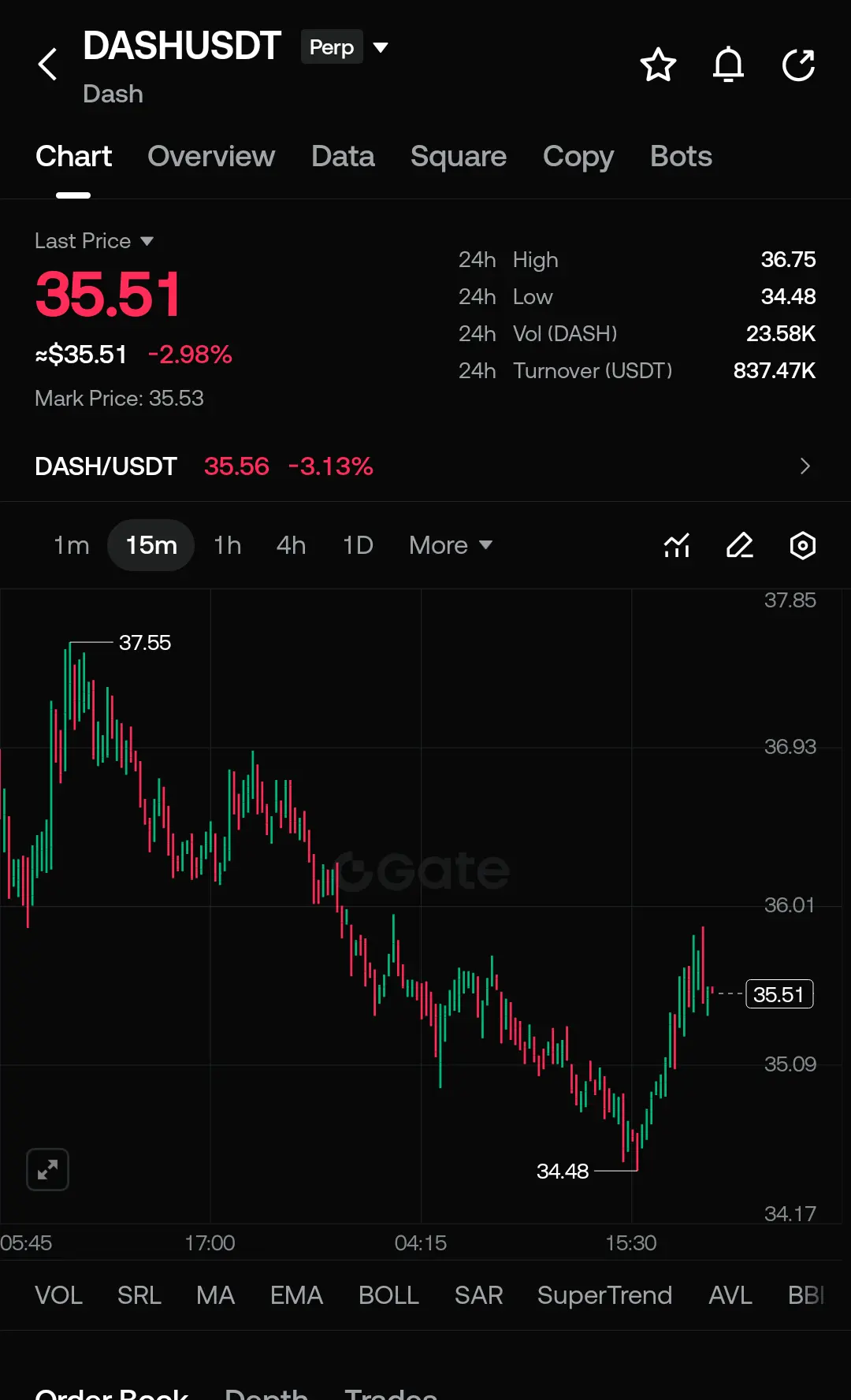
Task: Open price alert bell icon
Action: (x=728, y=65)
